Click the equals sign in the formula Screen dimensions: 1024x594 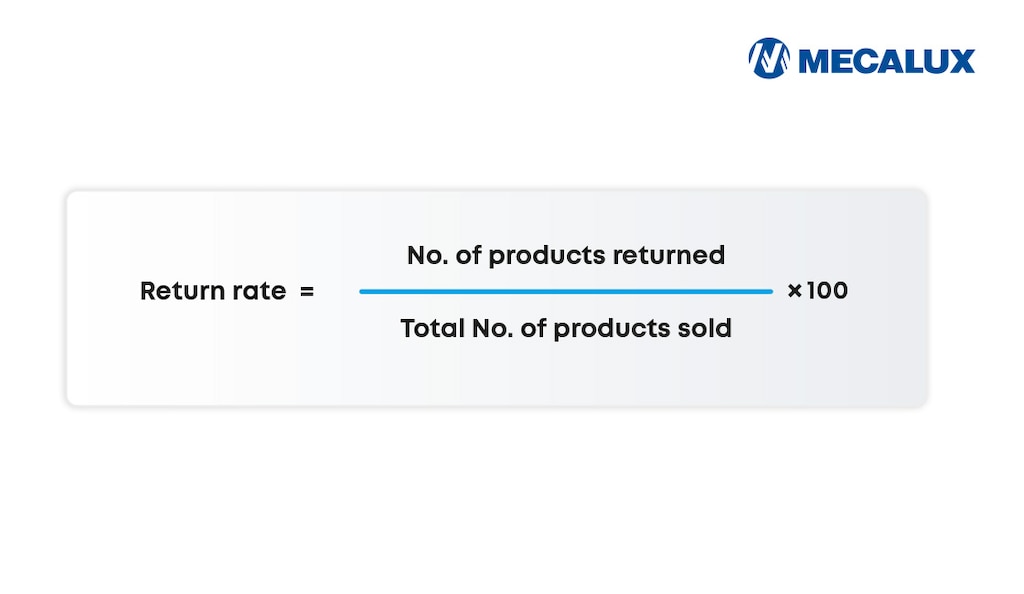307,292
